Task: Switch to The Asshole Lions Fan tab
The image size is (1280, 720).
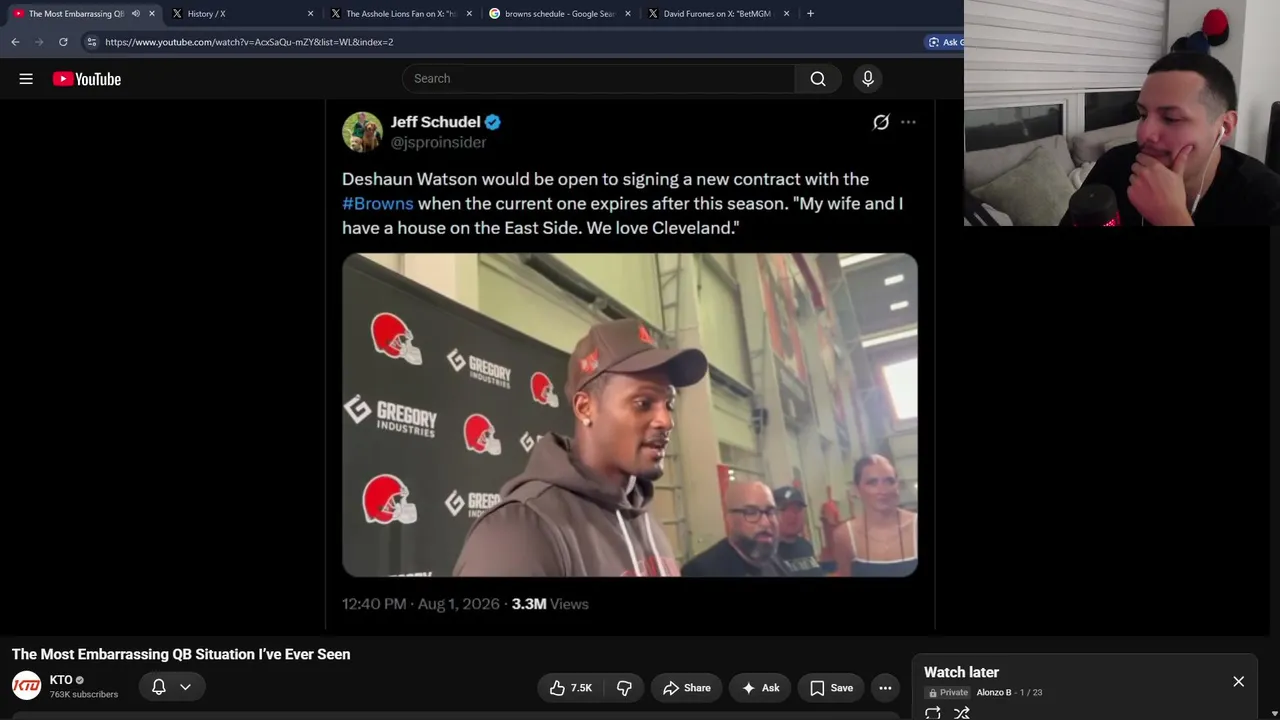Action: coord(400,14)
